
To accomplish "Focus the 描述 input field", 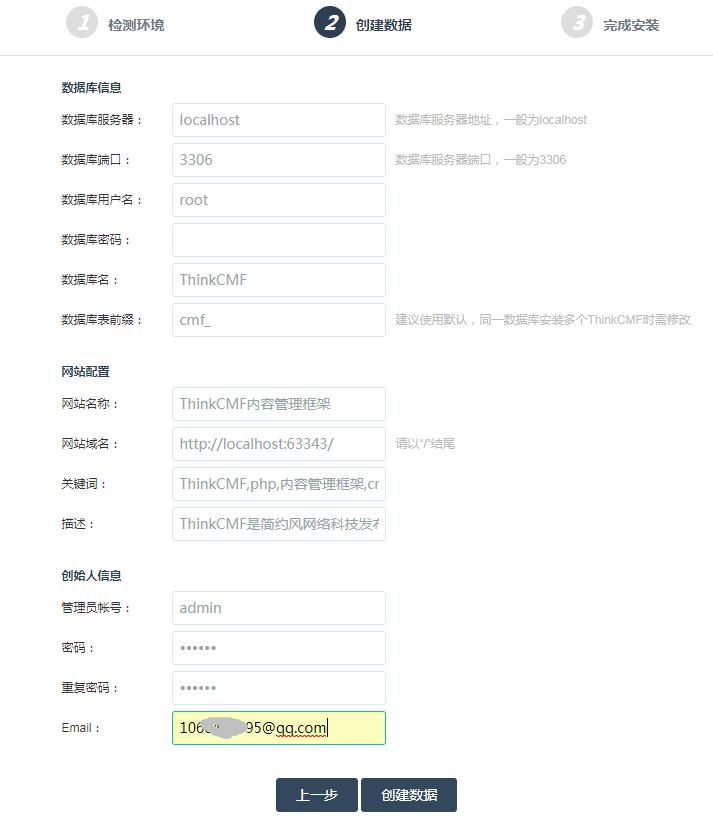I will coord(279,524).
